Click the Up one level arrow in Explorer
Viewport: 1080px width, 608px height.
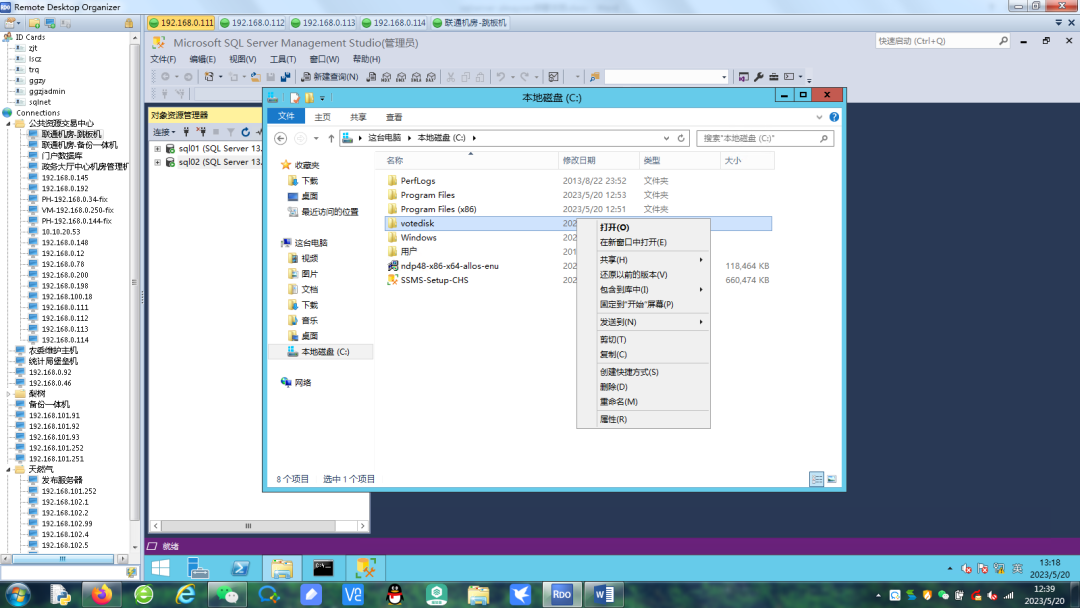coord(331,138)
